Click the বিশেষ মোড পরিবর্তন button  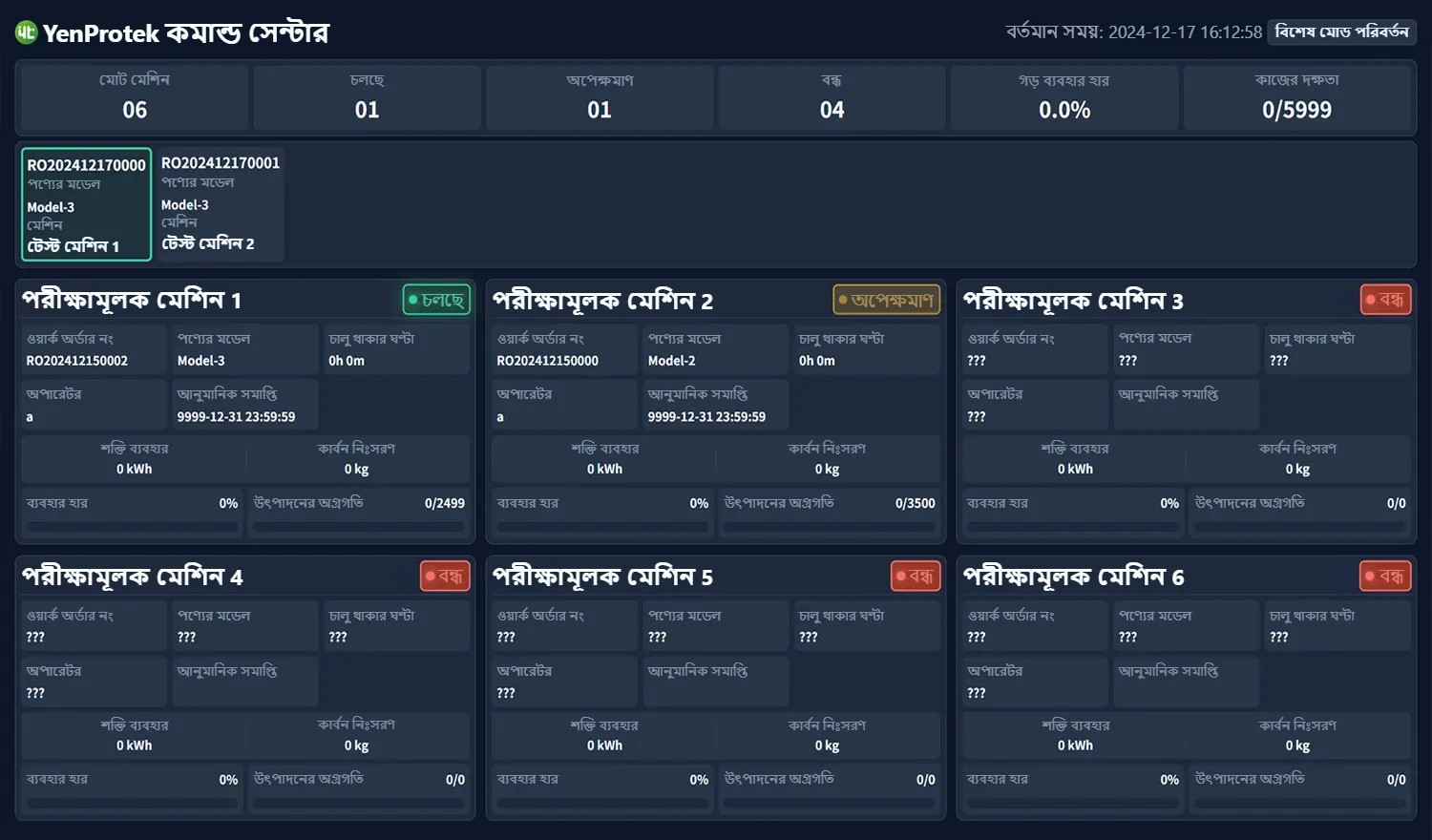tap(1341, 31)
